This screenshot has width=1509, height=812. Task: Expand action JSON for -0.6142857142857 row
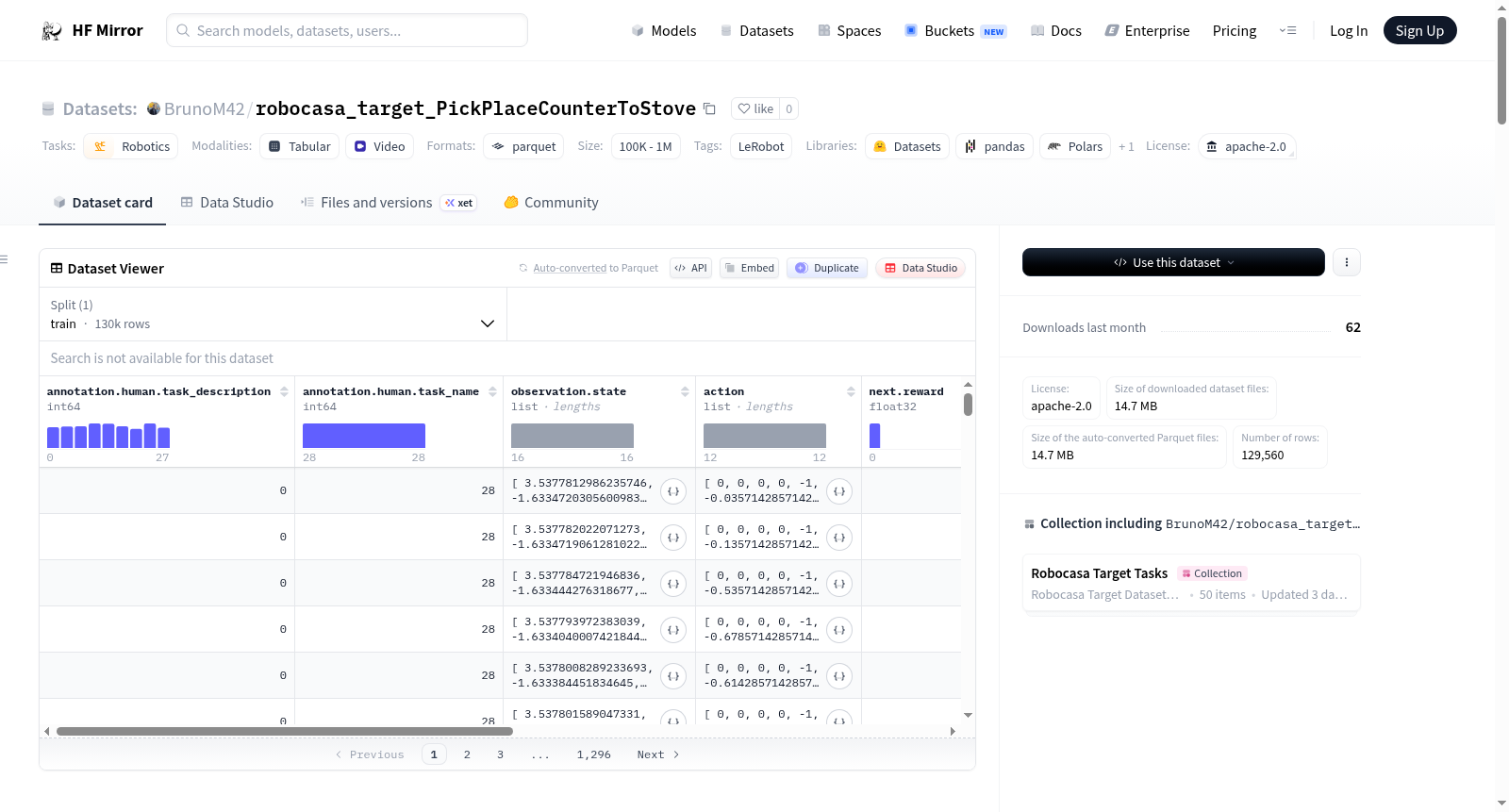(839, 676)
